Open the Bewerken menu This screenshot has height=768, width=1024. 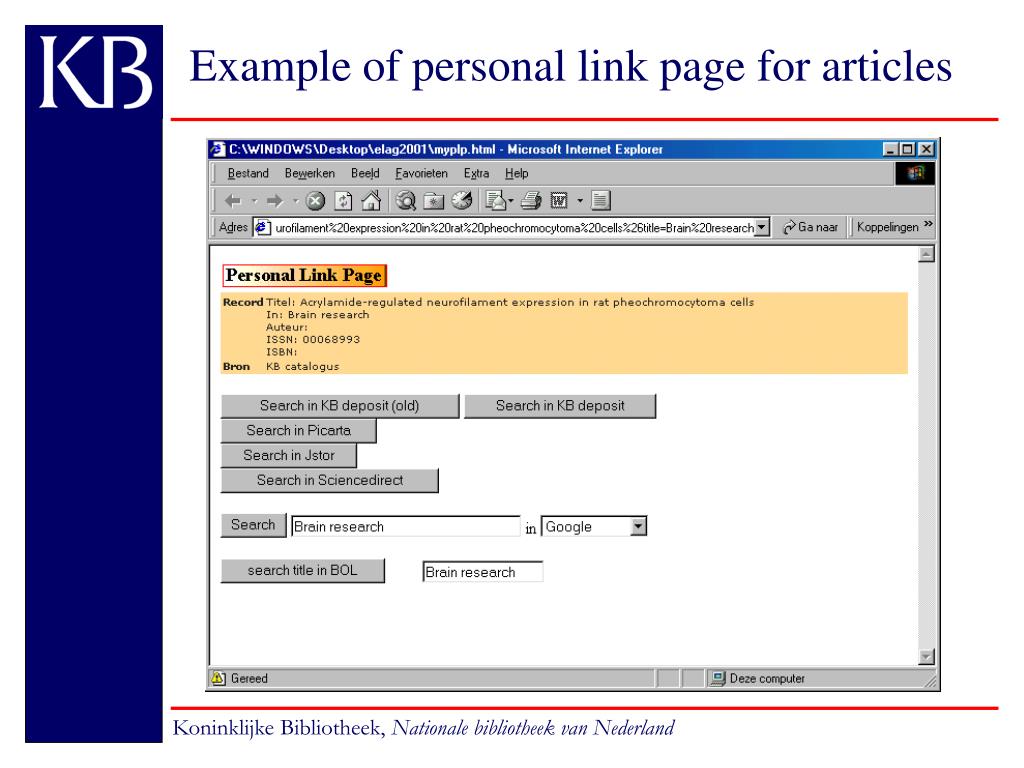tap(310, 173)
